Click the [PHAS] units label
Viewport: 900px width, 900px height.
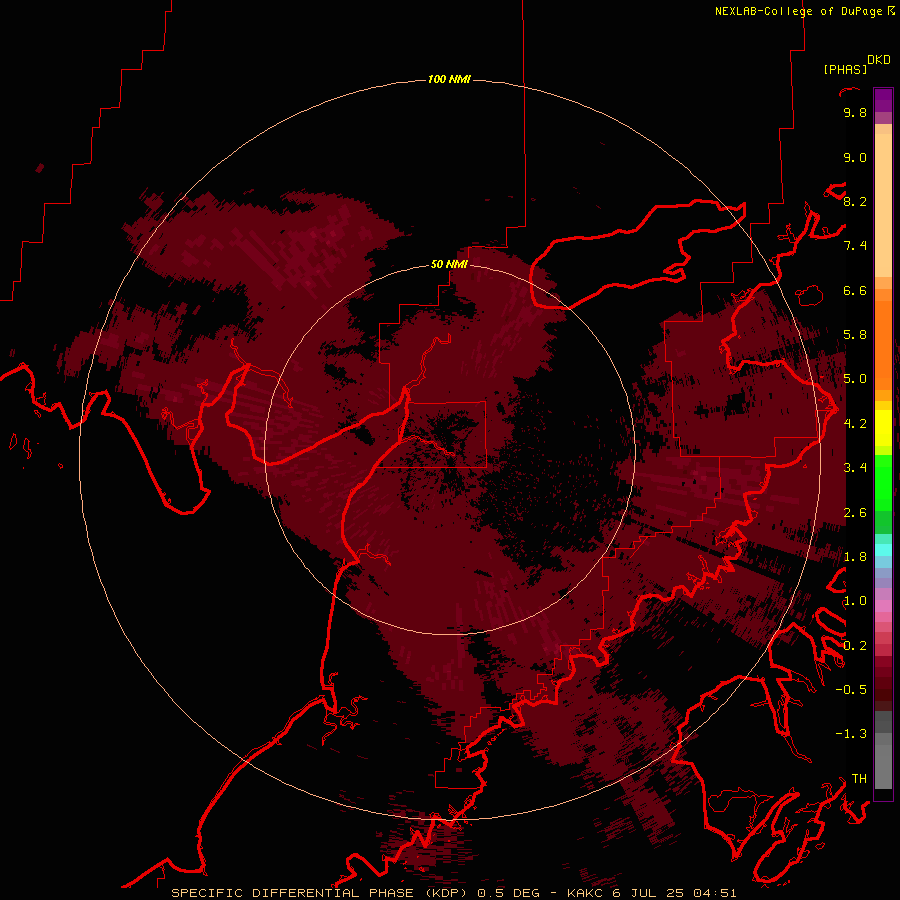(845, 70)
